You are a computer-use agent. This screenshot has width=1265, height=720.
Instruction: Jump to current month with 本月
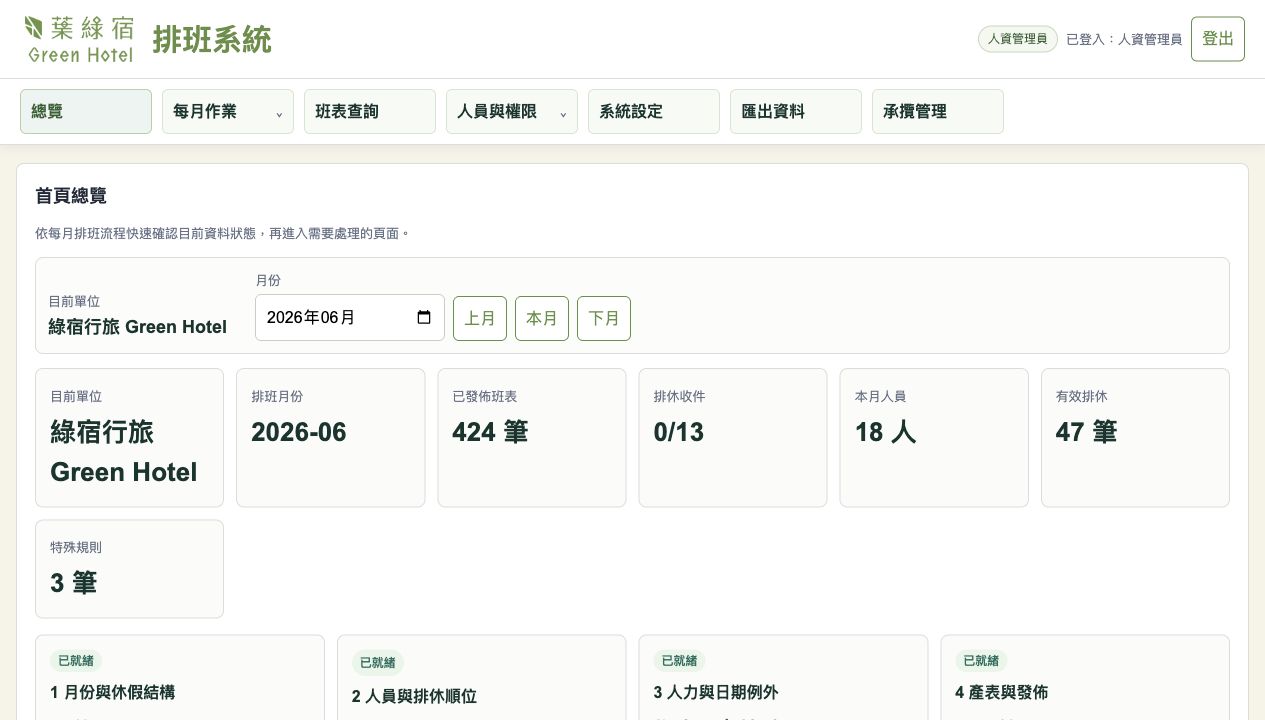(542, 318)
